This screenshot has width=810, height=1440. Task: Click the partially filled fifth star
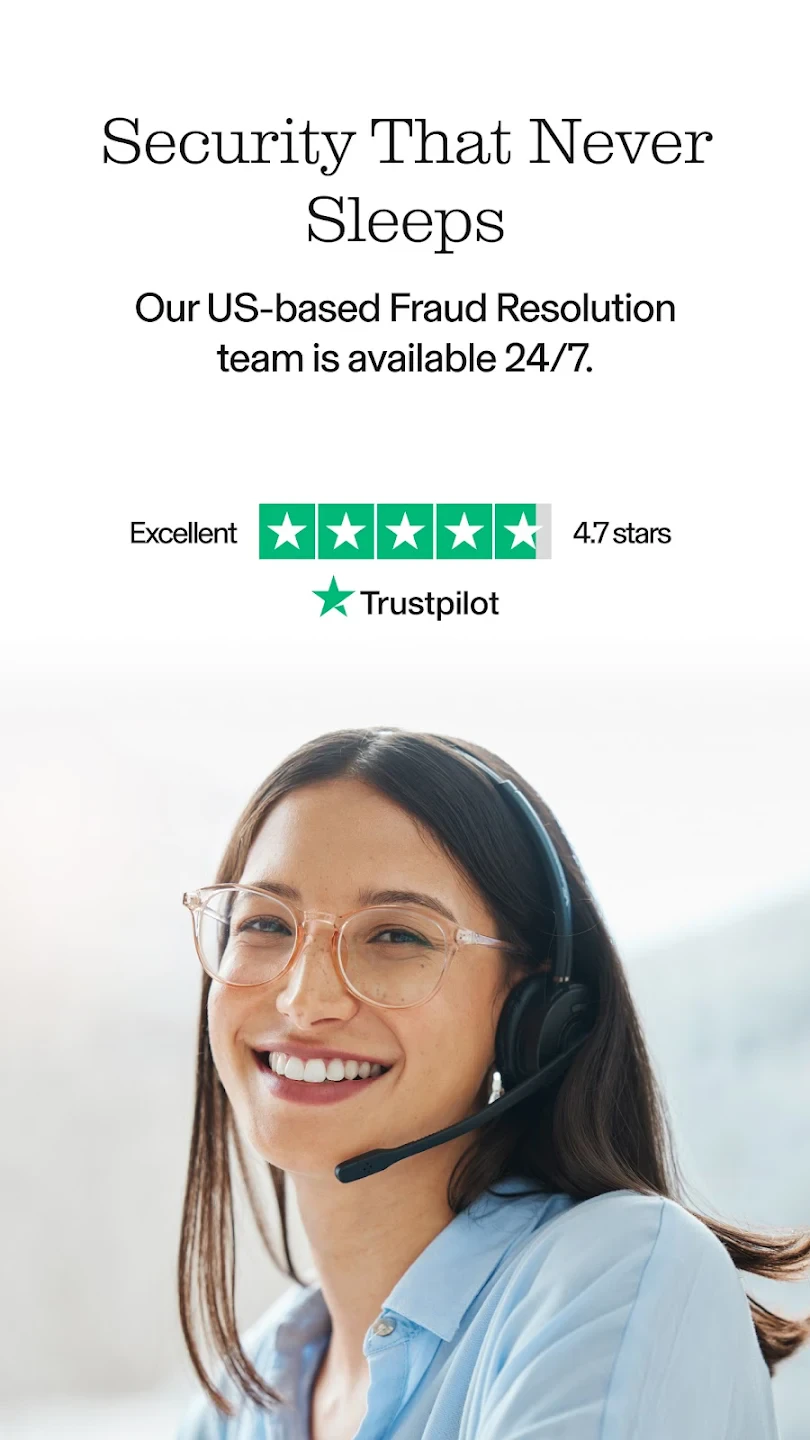523,531
